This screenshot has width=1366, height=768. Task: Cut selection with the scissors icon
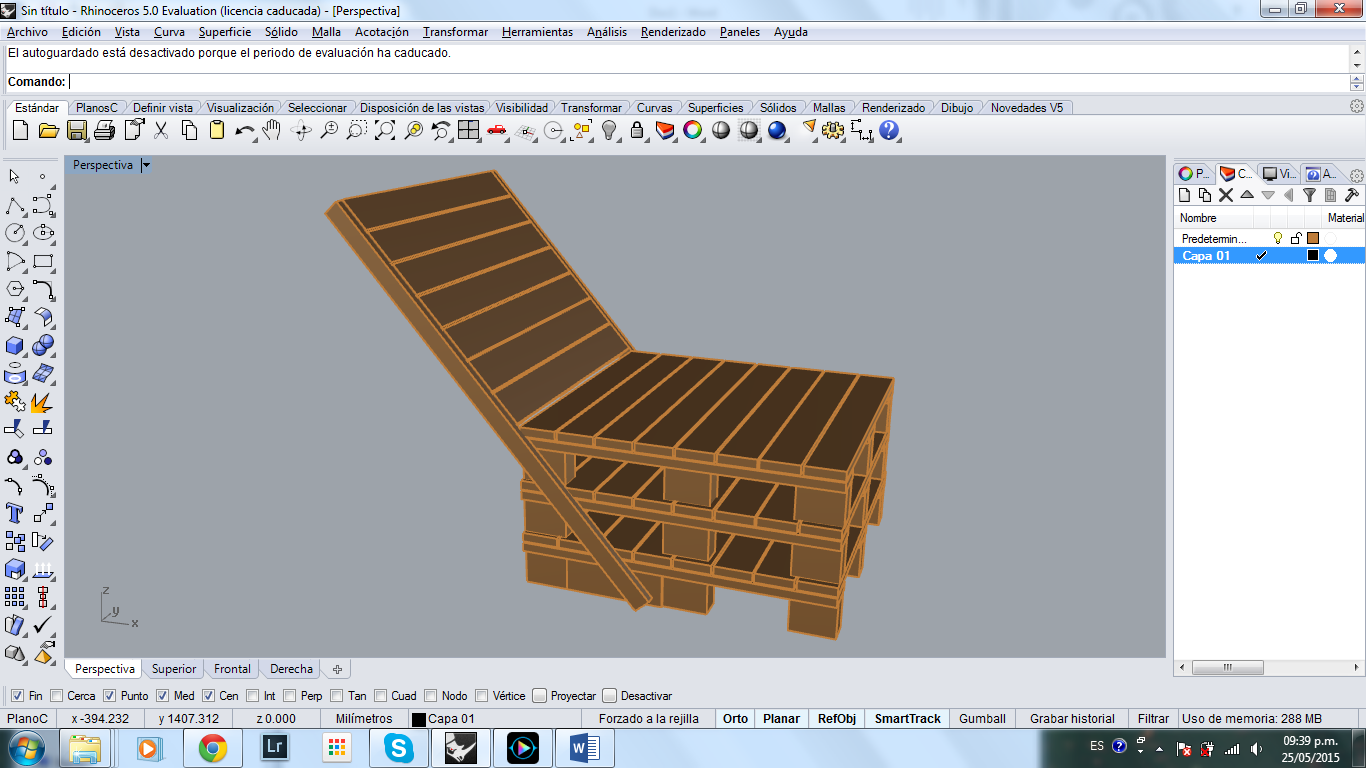161,130
